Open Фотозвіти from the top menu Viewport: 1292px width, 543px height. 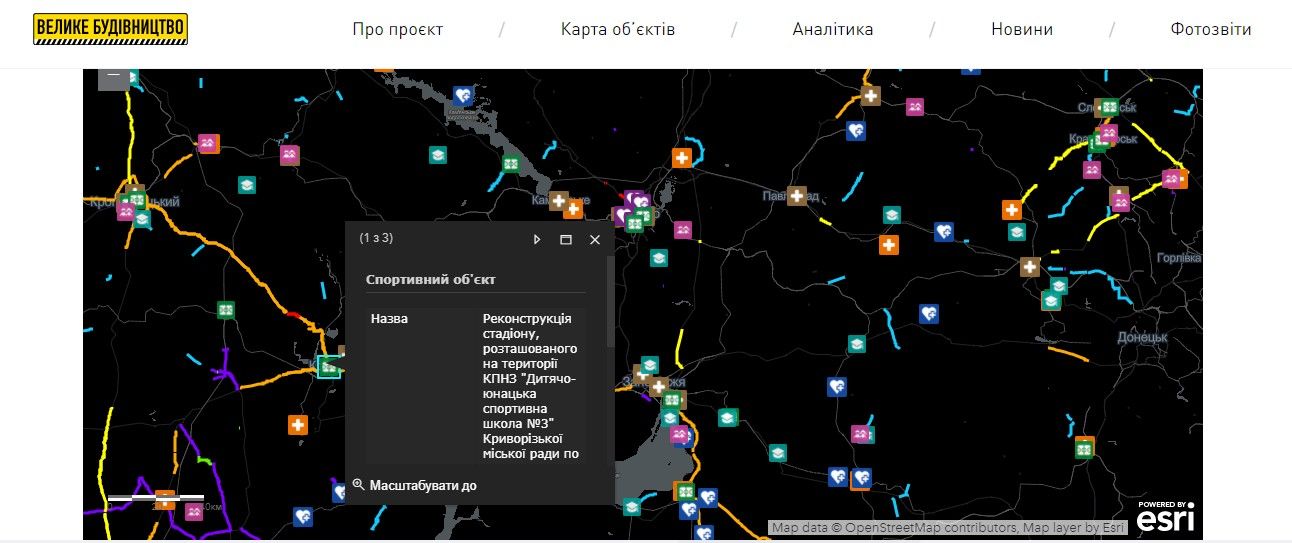1210,29
